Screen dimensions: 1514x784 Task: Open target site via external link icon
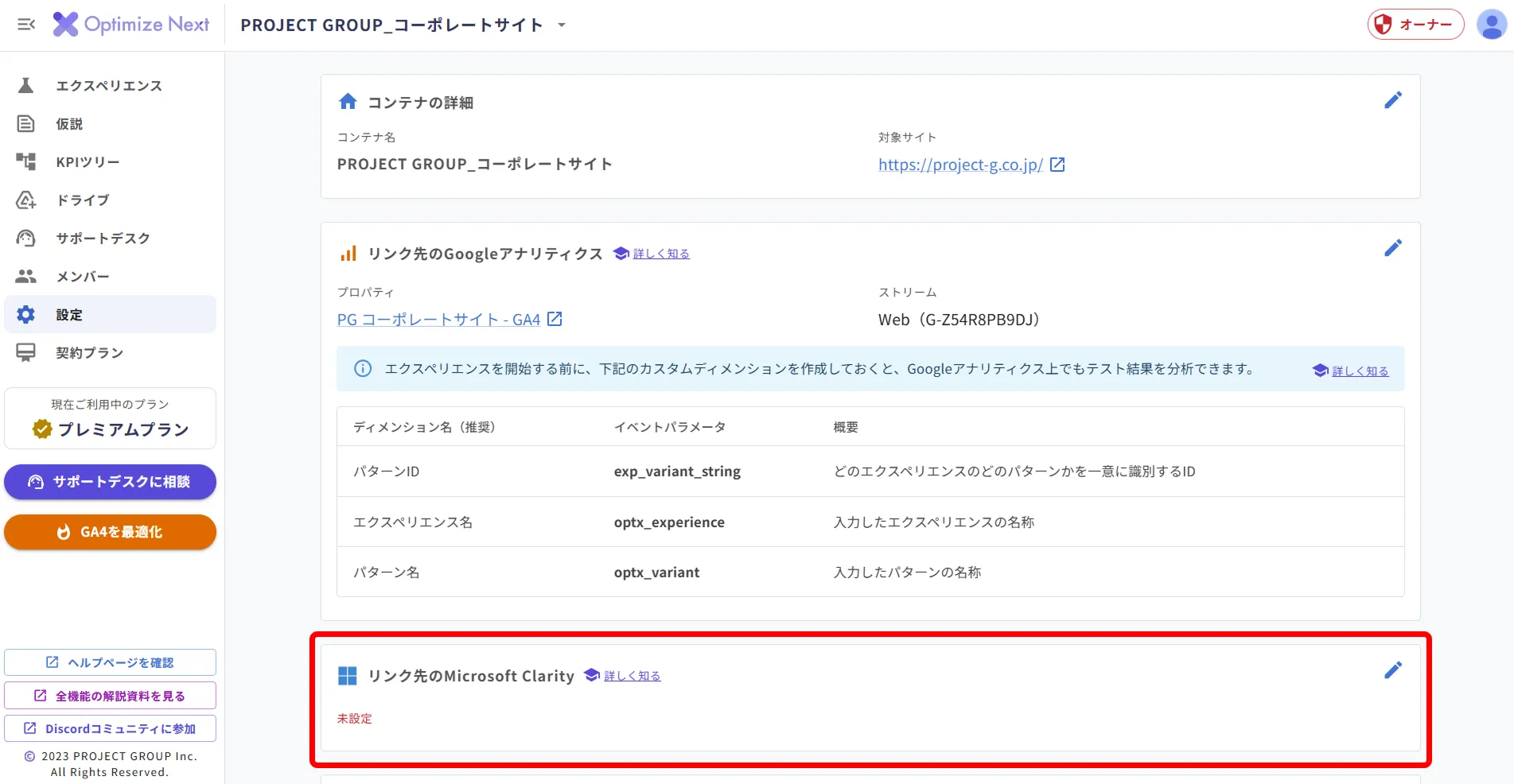pos(1057,165)
